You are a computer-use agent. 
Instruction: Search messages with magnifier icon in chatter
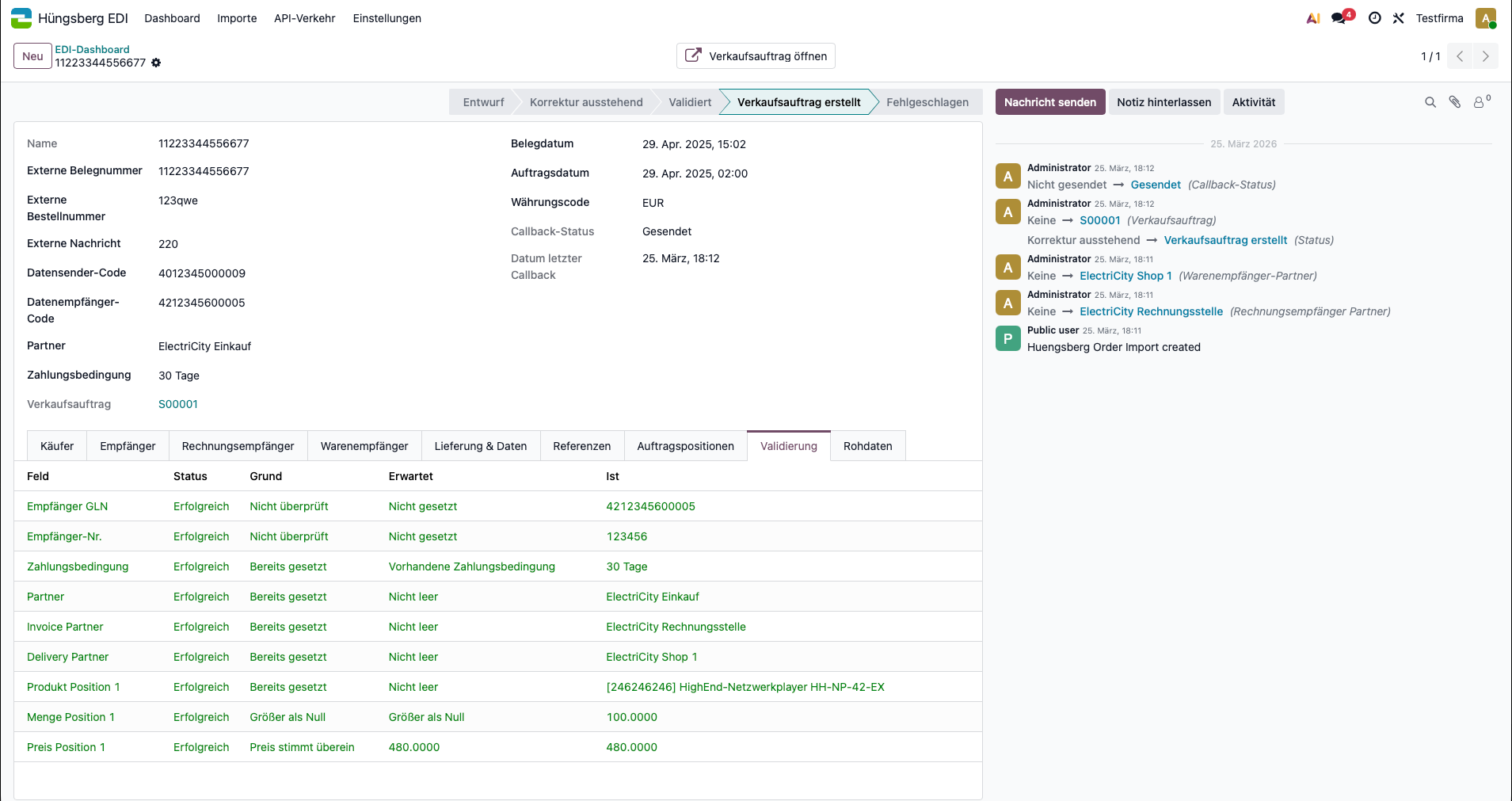coord(1430,102)
